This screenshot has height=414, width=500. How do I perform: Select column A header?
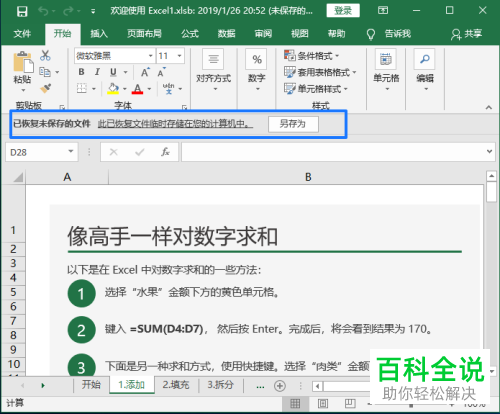click(67, 177)
